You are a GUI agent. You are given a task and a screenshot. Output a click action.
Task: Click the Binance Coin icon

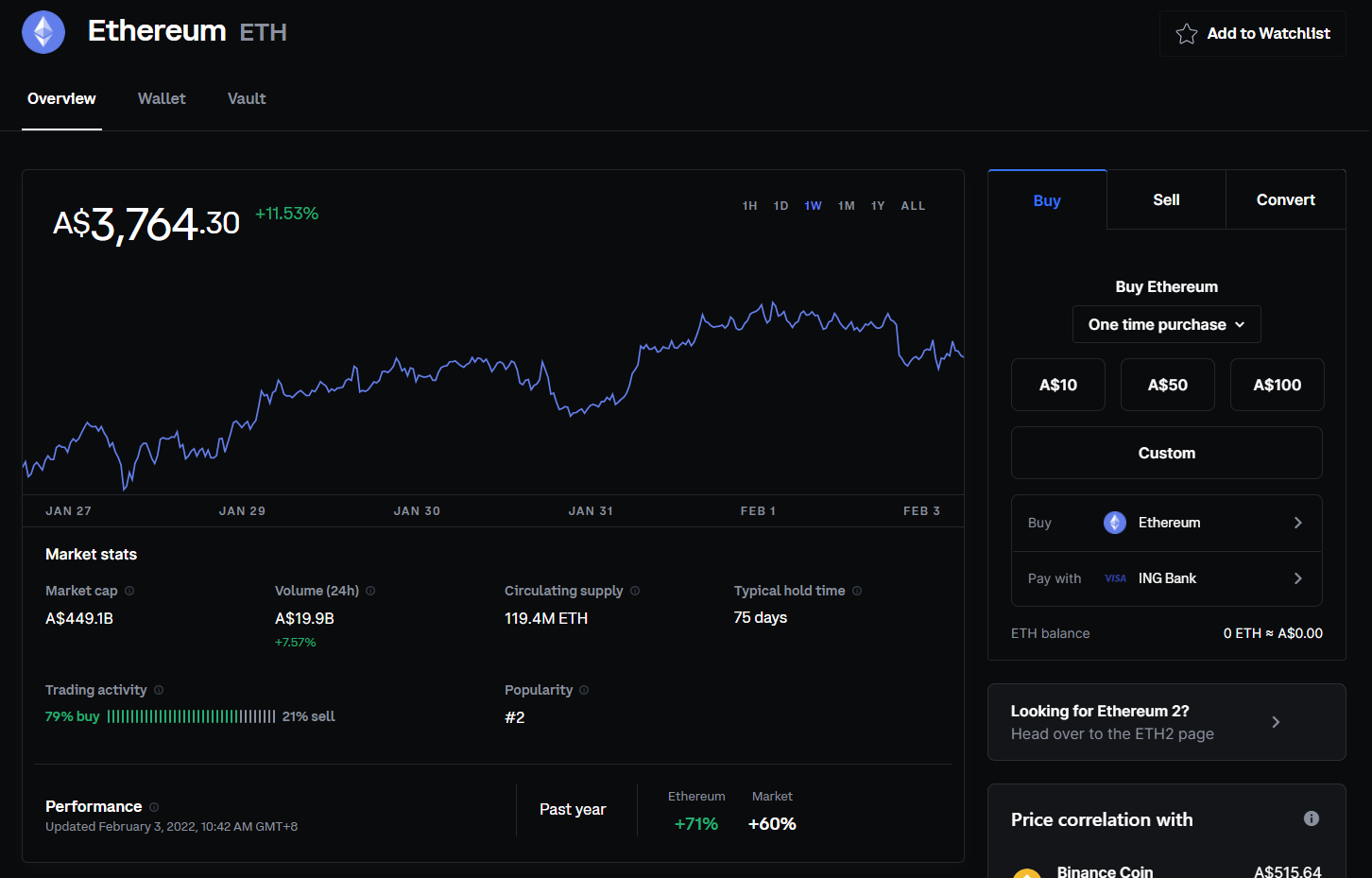tap(1027, 872)
